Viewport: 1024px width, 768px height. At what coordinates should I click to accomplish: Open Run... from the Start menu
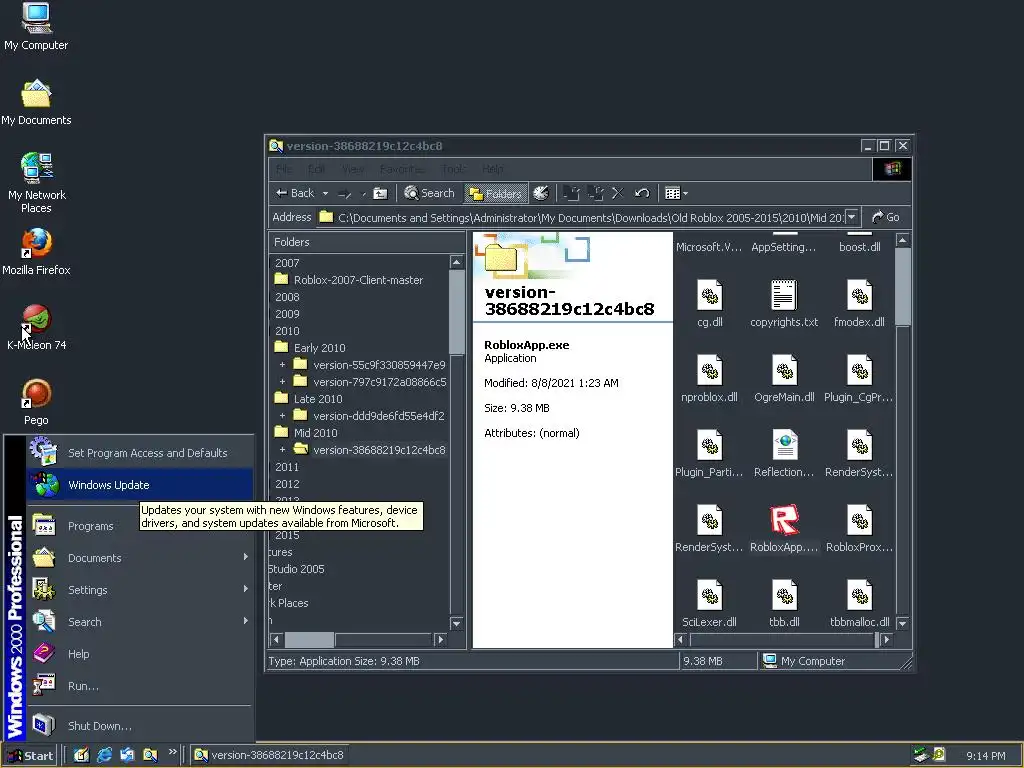140,686
